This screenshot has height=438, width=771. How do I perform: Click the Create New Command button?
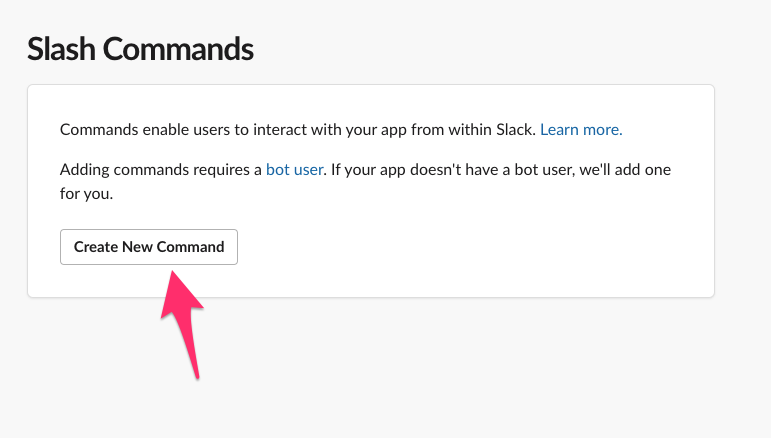tap(148, 247)
